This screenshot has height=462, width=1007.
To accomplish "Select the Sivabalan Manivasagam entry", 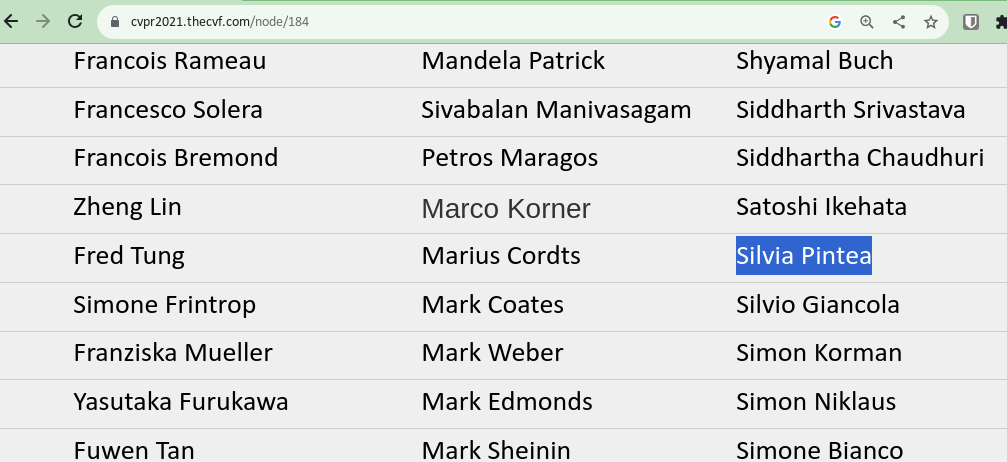I will [x=556, y=110].
